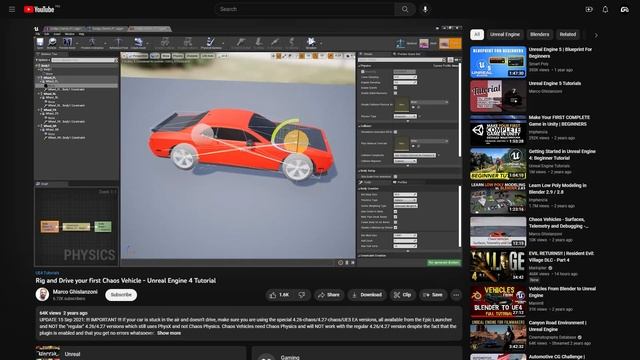Open the notifications bell
This screenshot has width=640, height=360.
click(x=605, y=9)
